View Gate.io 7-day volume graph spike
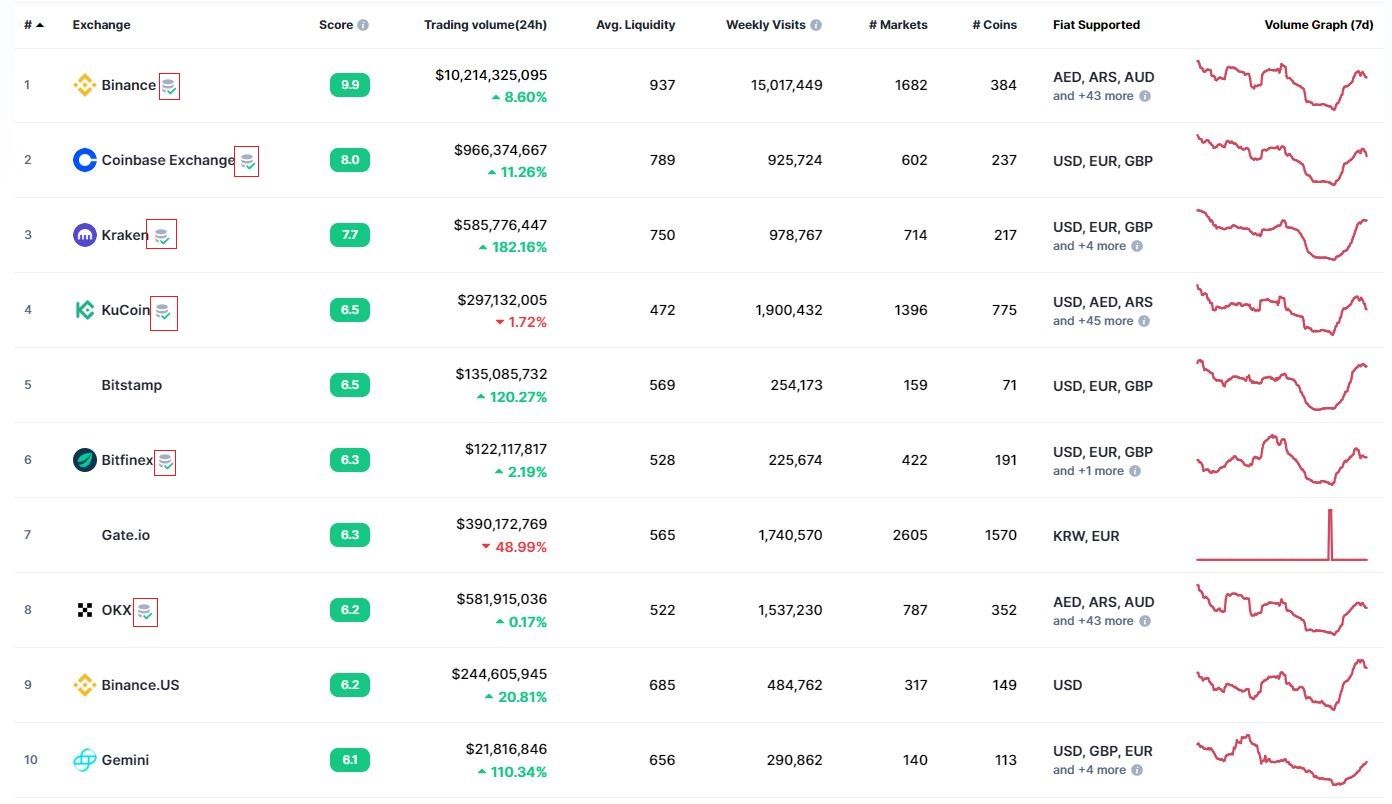This screenshot has height=804, width=1392. point(1331,535)
